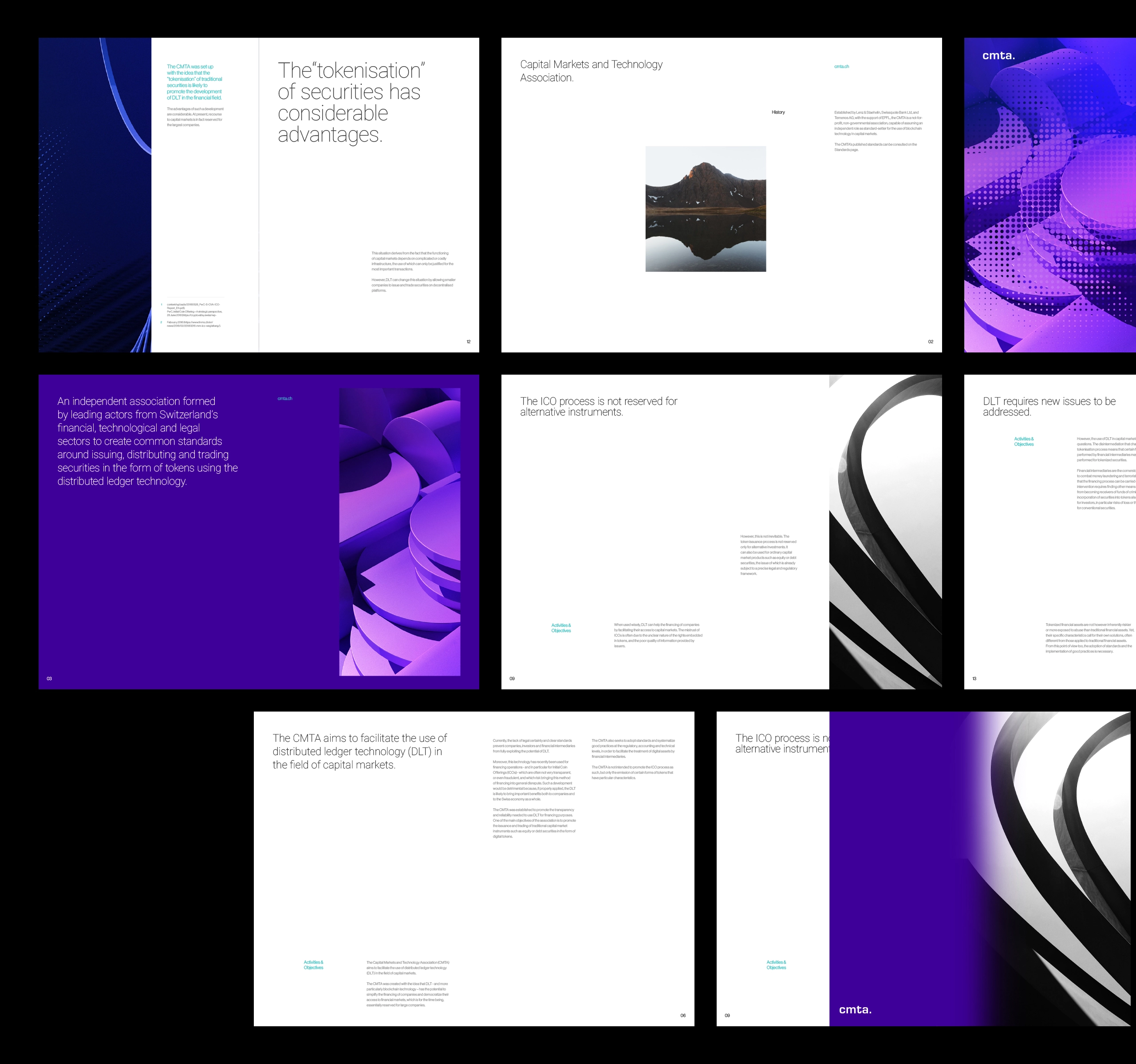Click the blue curved line image beside the teal text
Image resolution: width=1136 pixels, height=1064 pixels.
click(94, 194)
